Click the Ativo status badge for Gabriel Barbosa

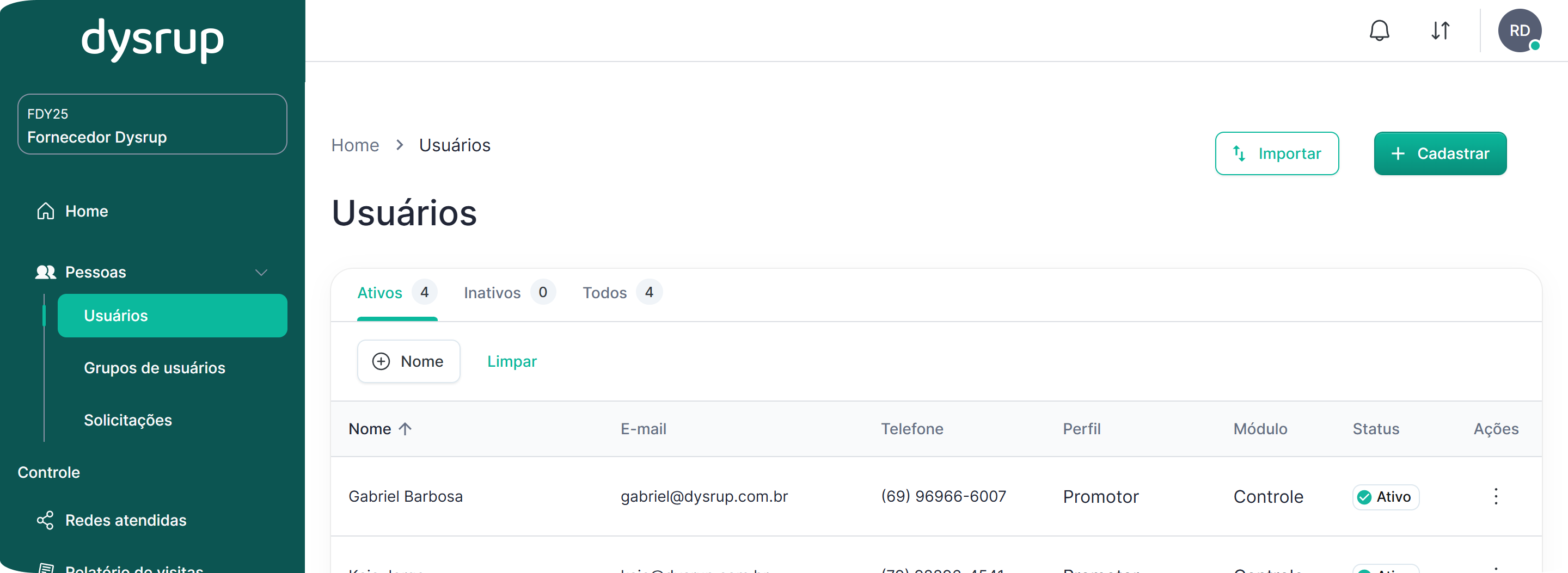point(1386,497)
